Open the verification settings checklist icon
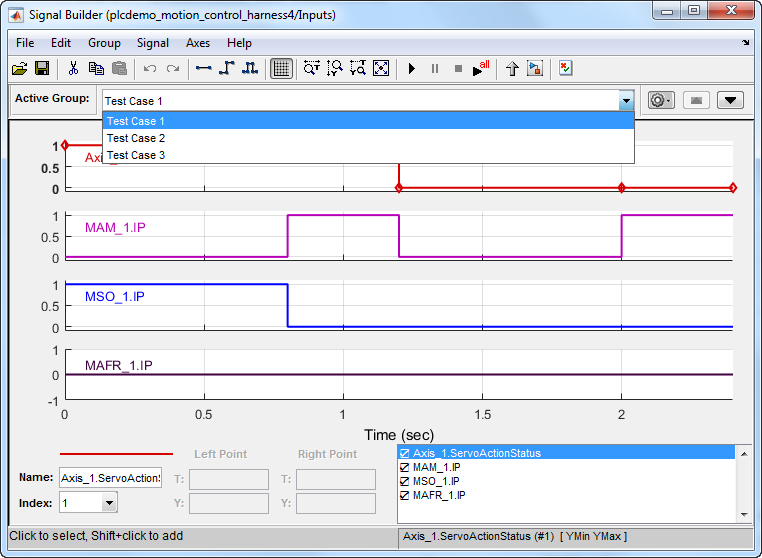Screen dimensions: 762x558 pos(565,68)
